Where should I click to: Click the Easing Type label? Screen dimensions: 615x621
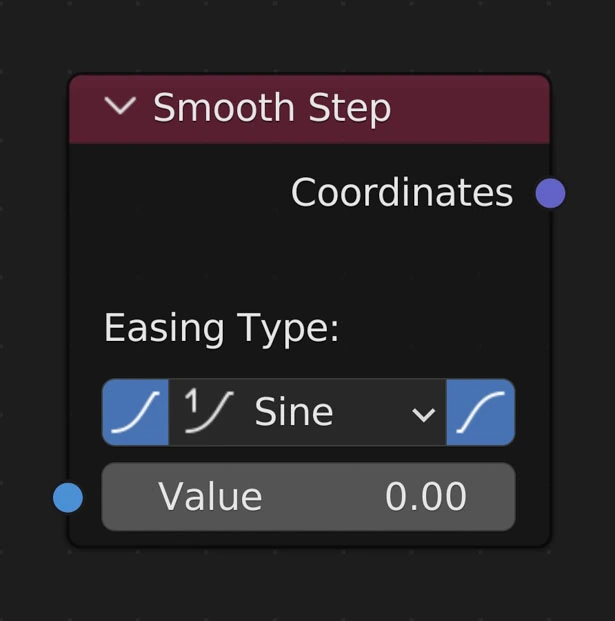pyautogui.click(x=221, y=328)
